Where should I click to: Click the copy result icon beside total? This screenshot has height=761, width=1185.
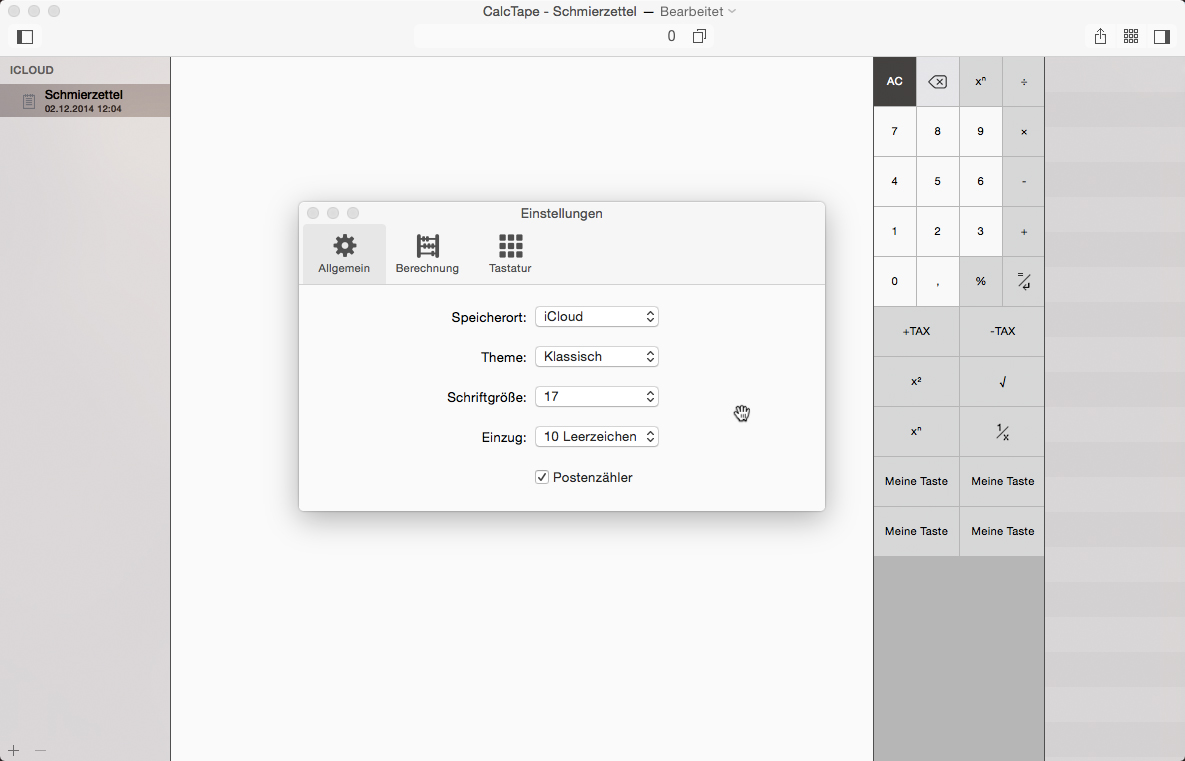point(699,37)
